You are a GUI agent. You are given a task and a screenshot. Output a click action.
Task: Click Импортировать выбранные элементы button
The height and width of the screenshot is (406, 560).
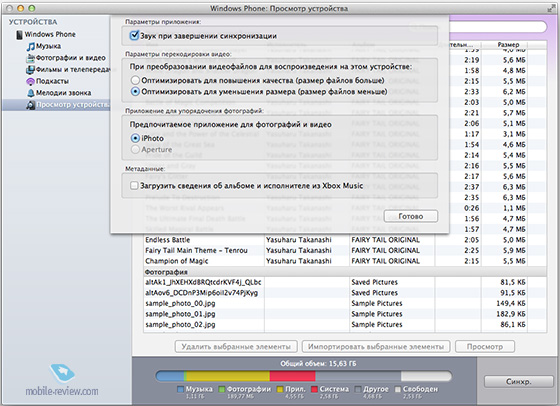(x=376, y=346)
